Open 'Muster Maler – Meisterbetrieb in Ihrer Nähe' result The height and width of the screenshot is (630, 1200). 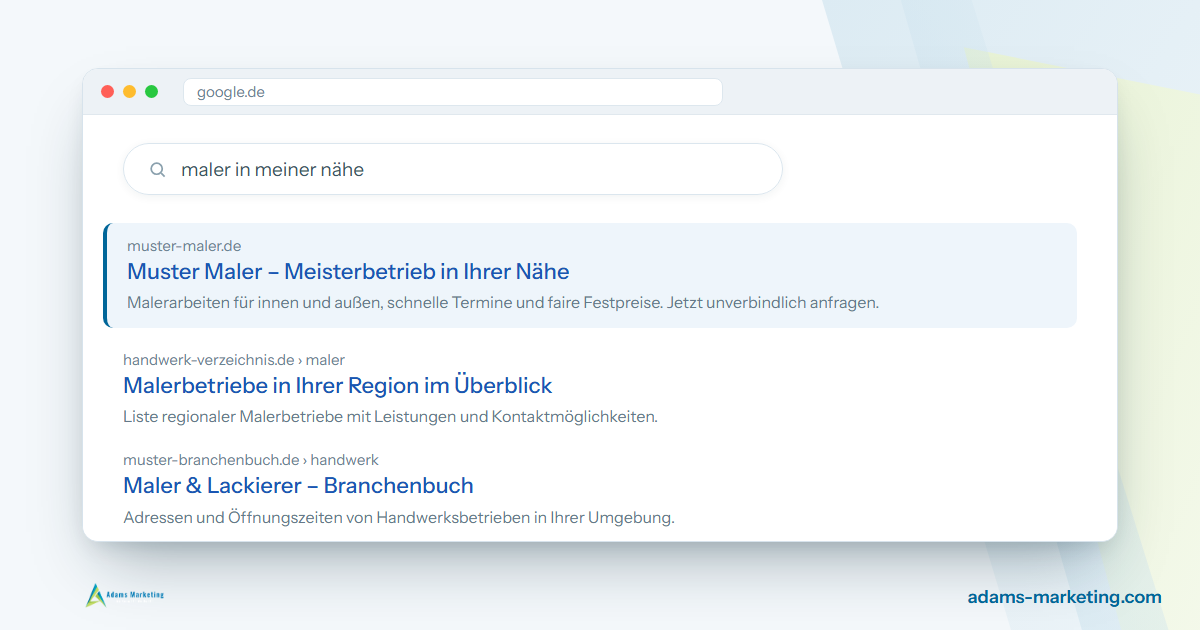pos(348,271)
